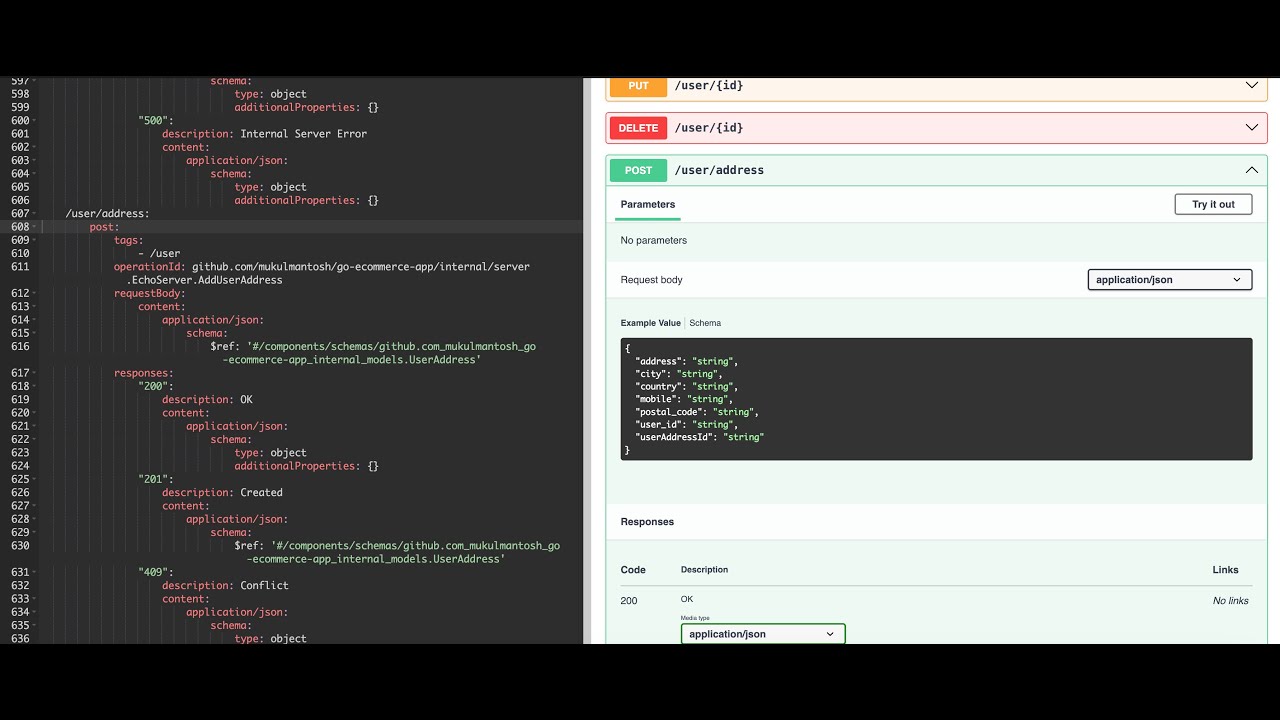Image resolution: width=1280 pixels, height=720 pixels.
Task: Click the red DELETE method badge
Action: 637,127
